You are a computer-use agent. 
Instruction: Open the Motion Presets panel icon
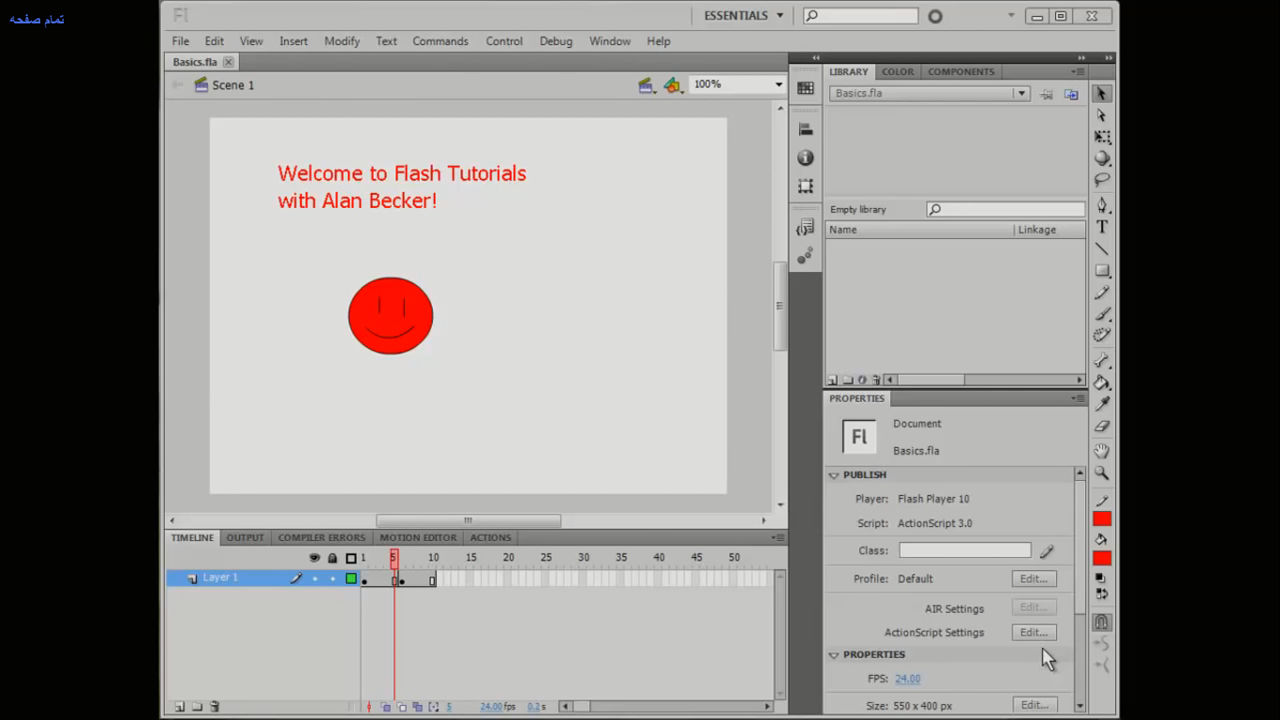coord(805,257)
